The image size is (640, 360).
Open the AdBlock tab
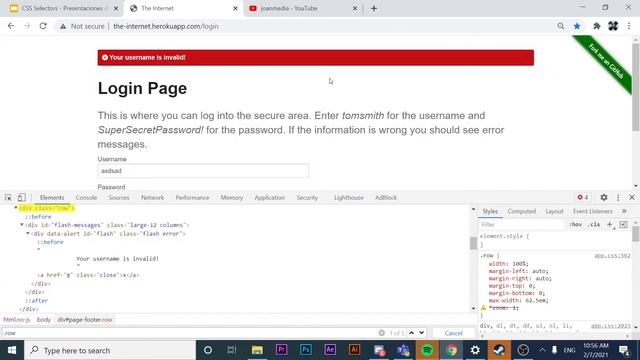pos(386,198)
